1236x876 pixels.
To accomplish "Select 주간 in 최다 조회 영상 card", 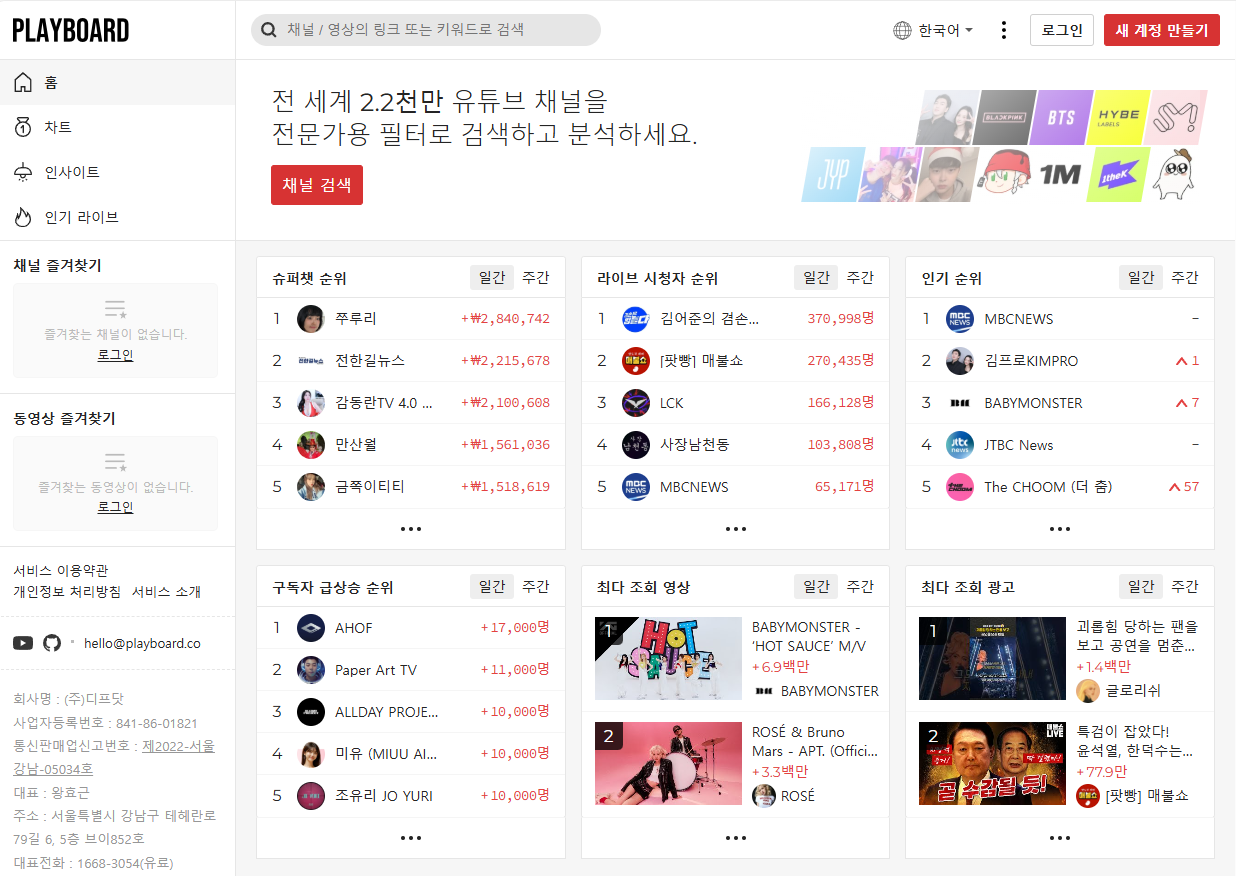I will click(860, 587).
